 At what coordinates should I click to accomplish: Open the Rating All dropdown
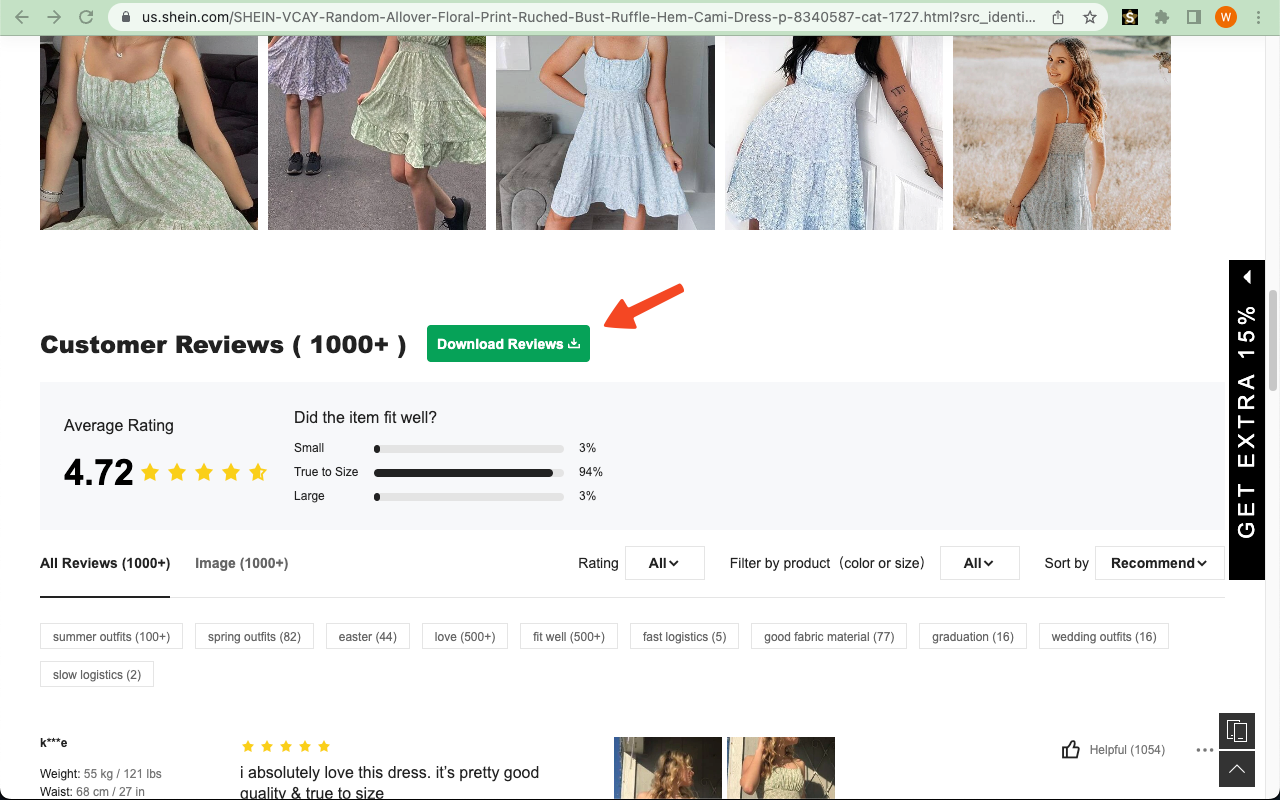[664, 563]
